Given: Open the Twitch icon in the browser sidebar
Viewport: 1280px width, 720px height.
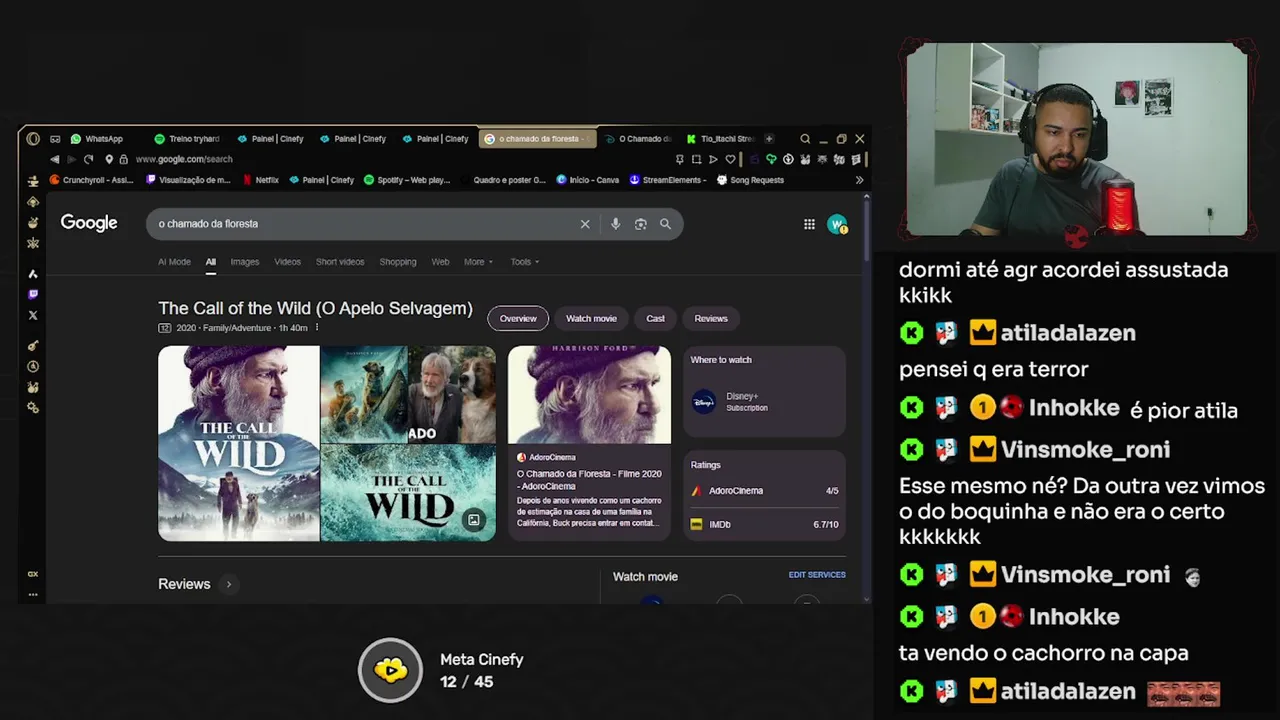Looking at the screenshot, I should tap(33, 294).
